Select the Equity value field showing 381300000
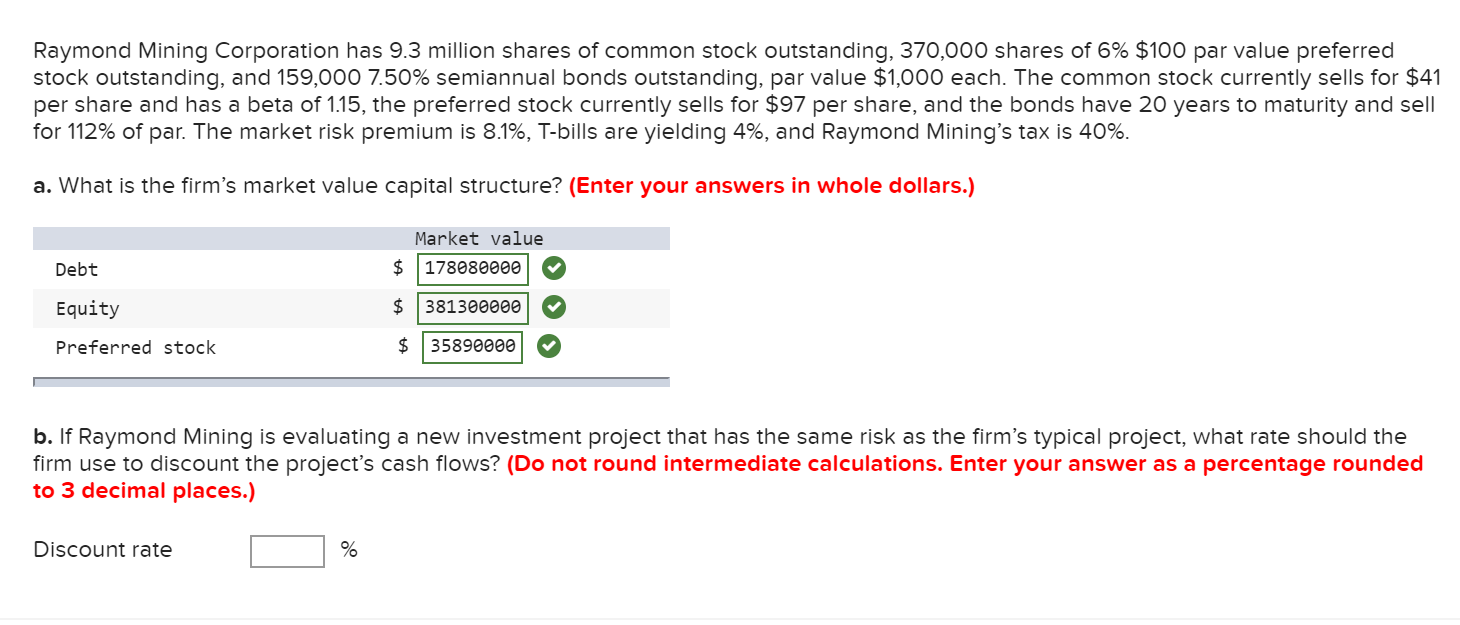This screenshot has height=625, width=1460. pyautogui.click(x=472, y=307)
